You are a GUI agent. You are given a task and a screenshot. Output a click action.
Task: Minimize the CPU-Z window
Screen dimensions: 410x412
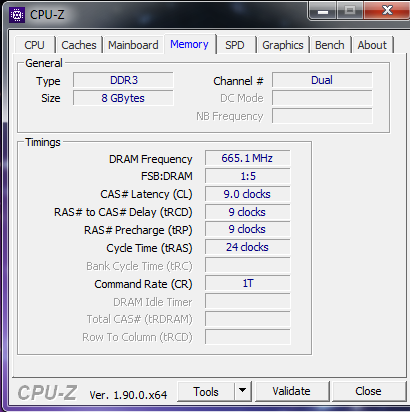coord(323,11)
